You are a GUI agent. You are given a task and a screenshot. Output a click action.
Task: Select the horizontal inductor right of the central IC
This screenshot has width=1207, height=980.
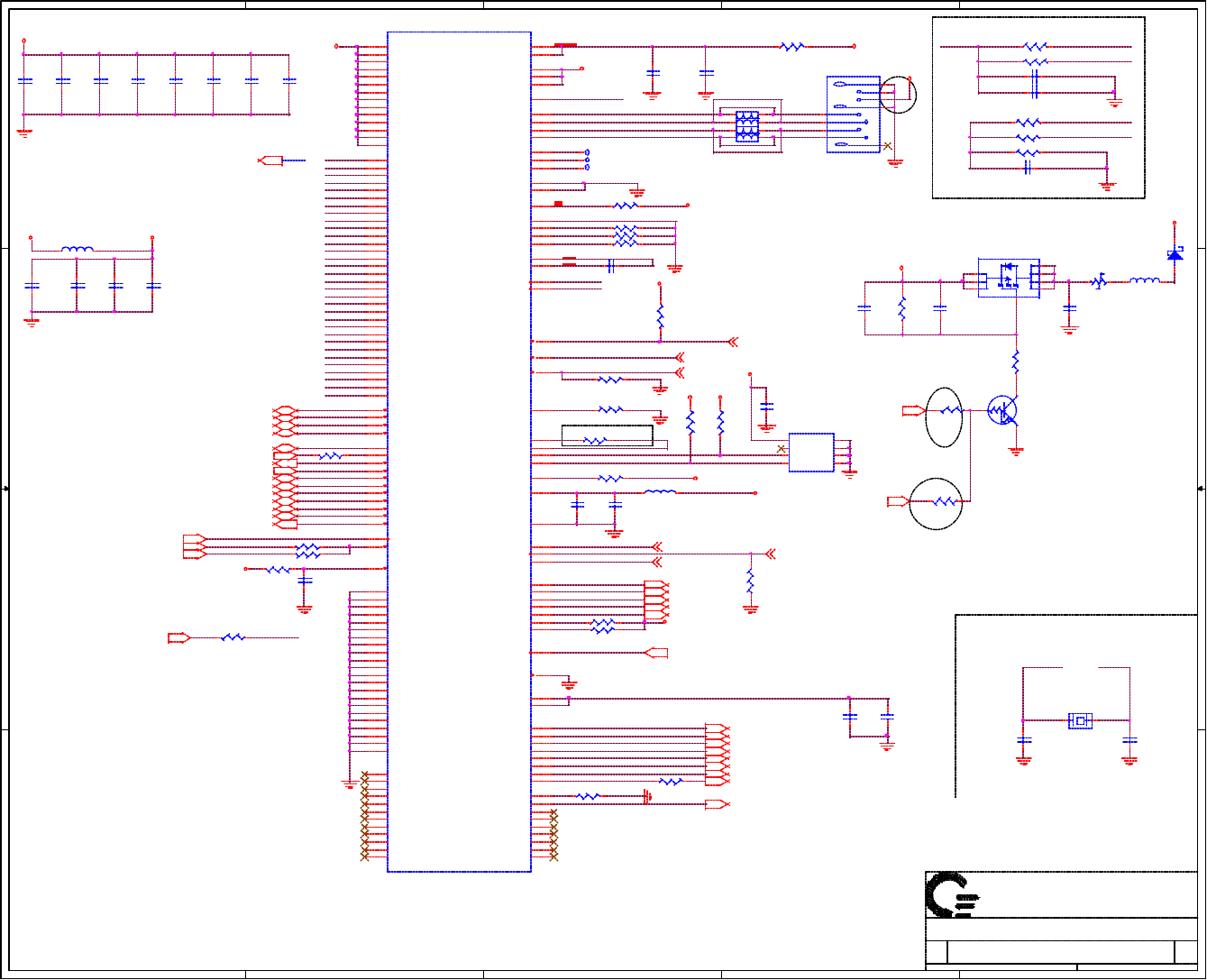click(x=660, y=493)
